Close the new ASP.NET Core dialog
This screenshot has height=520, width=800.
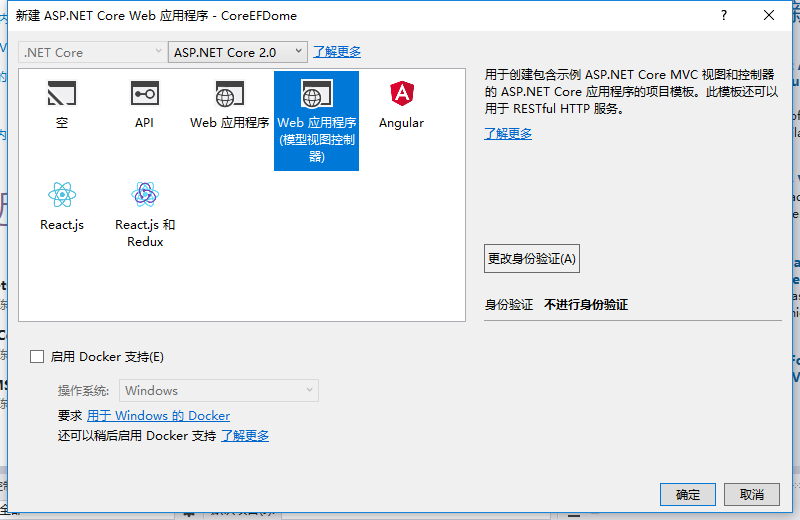click(x=769, y=15)
